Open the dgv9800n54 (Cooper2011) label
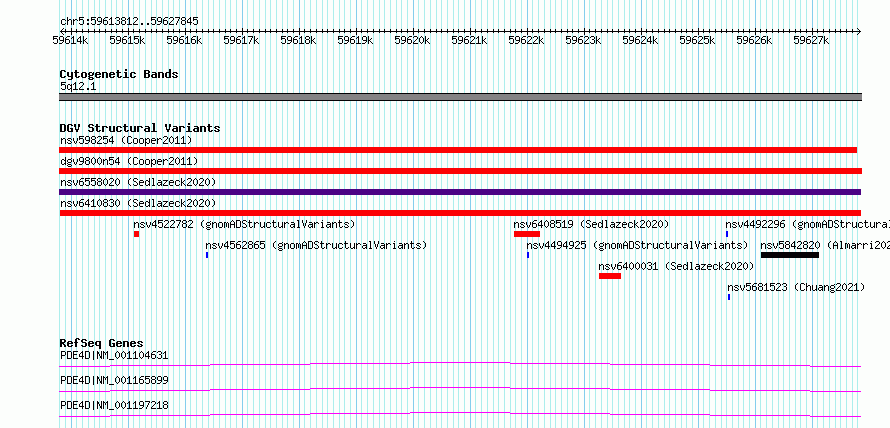The width and height of the screenshot is (890, 428). (129, 161)
